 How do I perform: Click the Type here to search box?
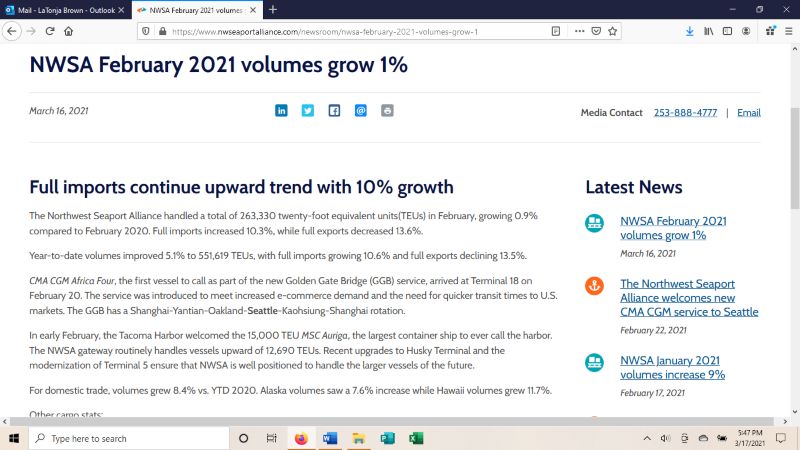[129, 438]
